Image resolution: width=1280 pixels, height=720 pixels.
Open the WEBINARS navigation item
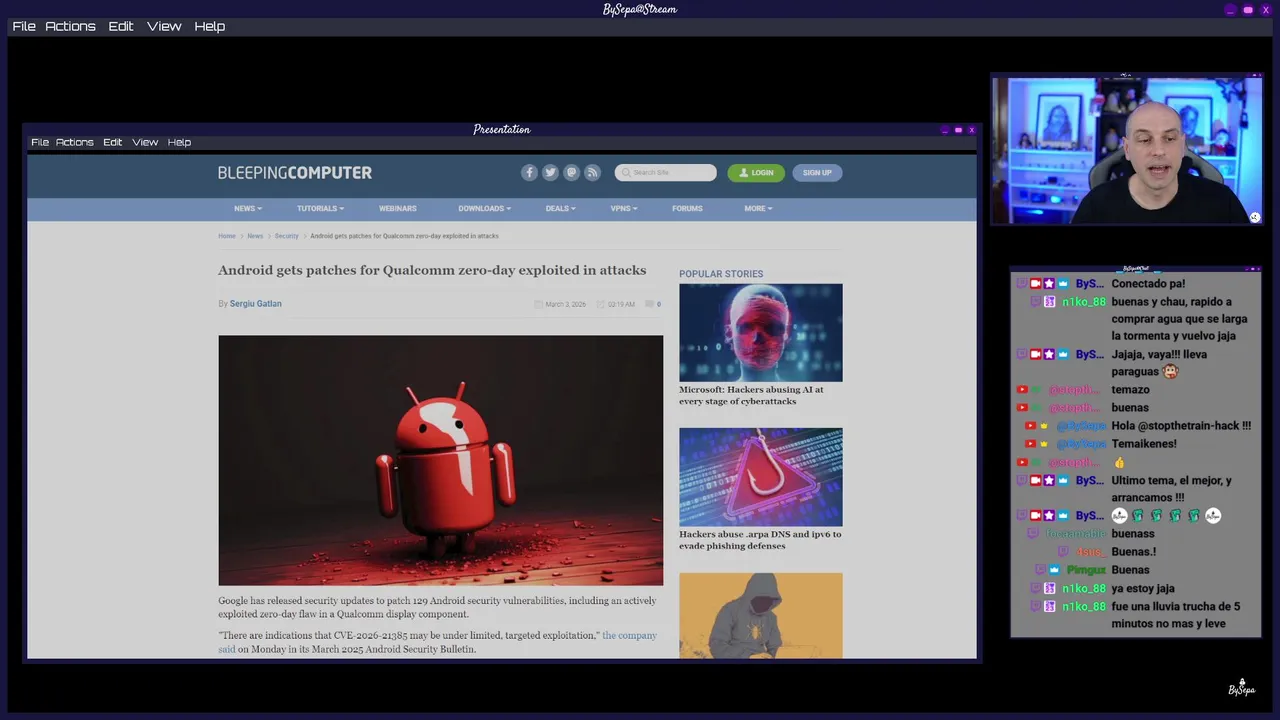[397, 208]
